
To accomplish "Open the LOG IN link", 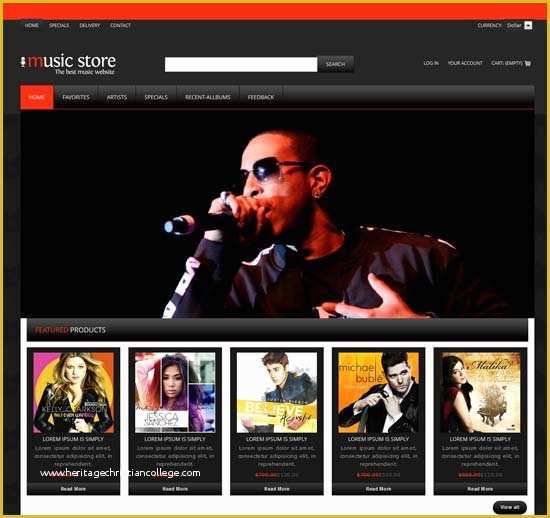I will (x=431, y=63).
